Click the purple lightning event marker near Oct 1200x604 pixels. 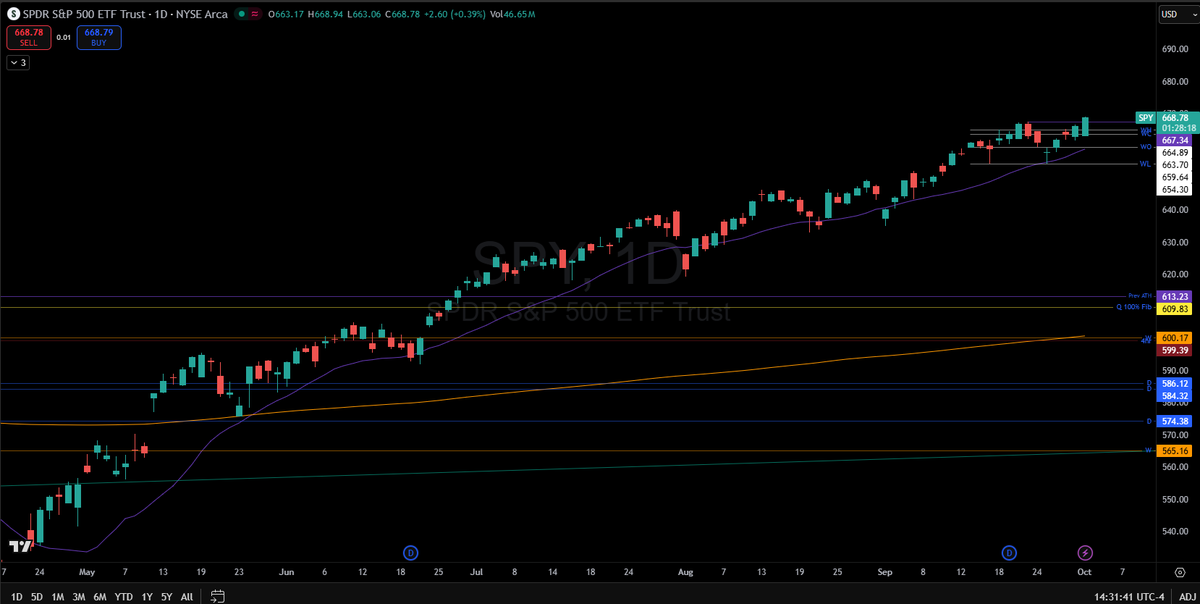[x=1084, y=552]
